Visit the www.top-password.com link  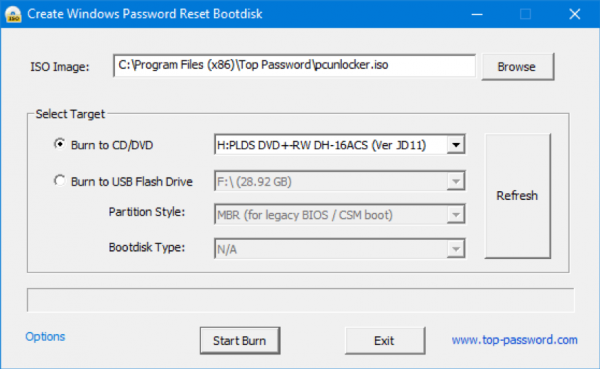pyautogui.click(x=514, y=340)
